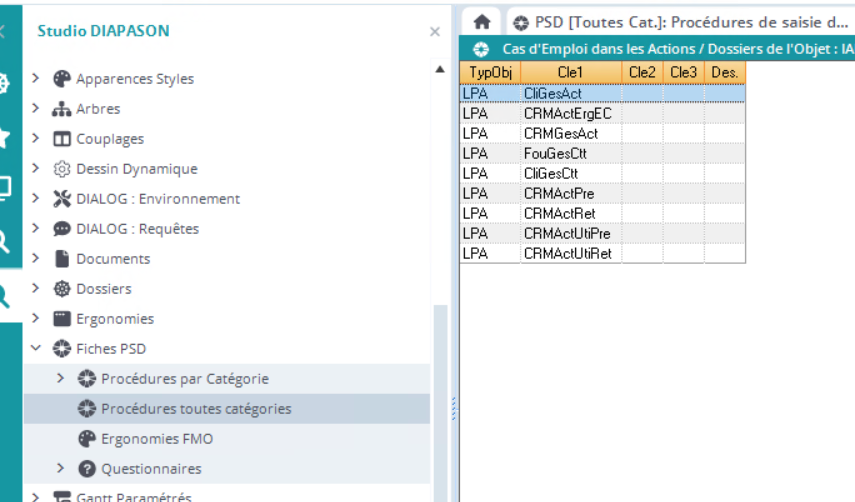Expand the Documents tree node

click(37, 259)
